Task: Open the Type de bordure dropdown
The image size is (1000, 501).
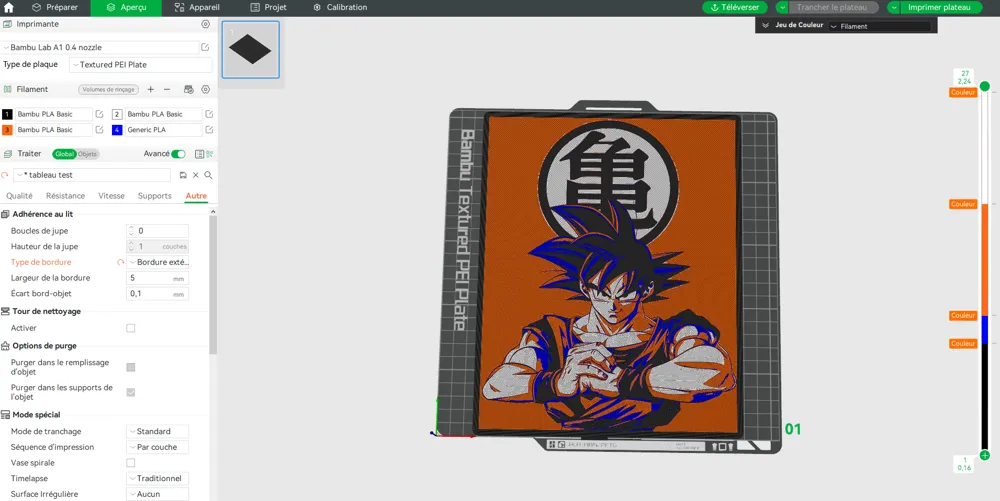Action: tap(158, 262)
